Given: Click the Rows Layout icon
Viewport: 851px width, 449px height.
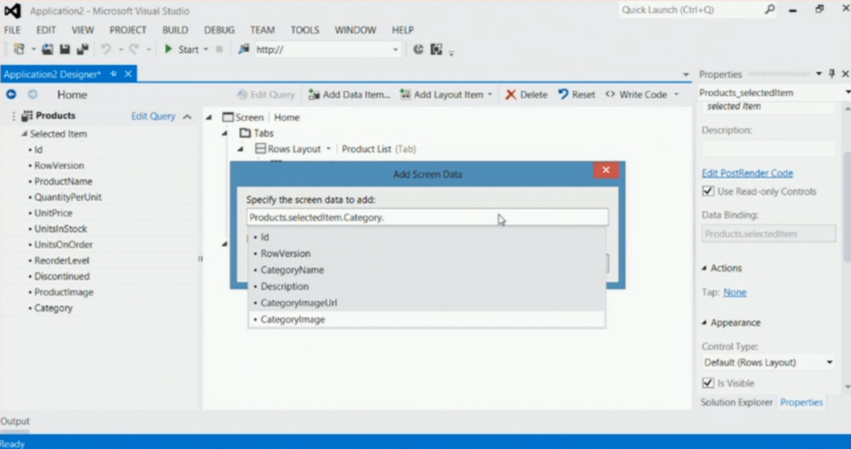Looking at the screenshot, I should (x=261, y=149).
